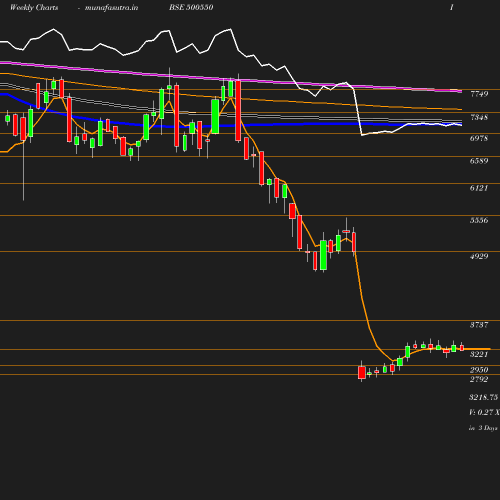The image size is (500, 500).
Task: Click the volume text 'V: 0.27 X'
Action: click(x=484, y=412)
